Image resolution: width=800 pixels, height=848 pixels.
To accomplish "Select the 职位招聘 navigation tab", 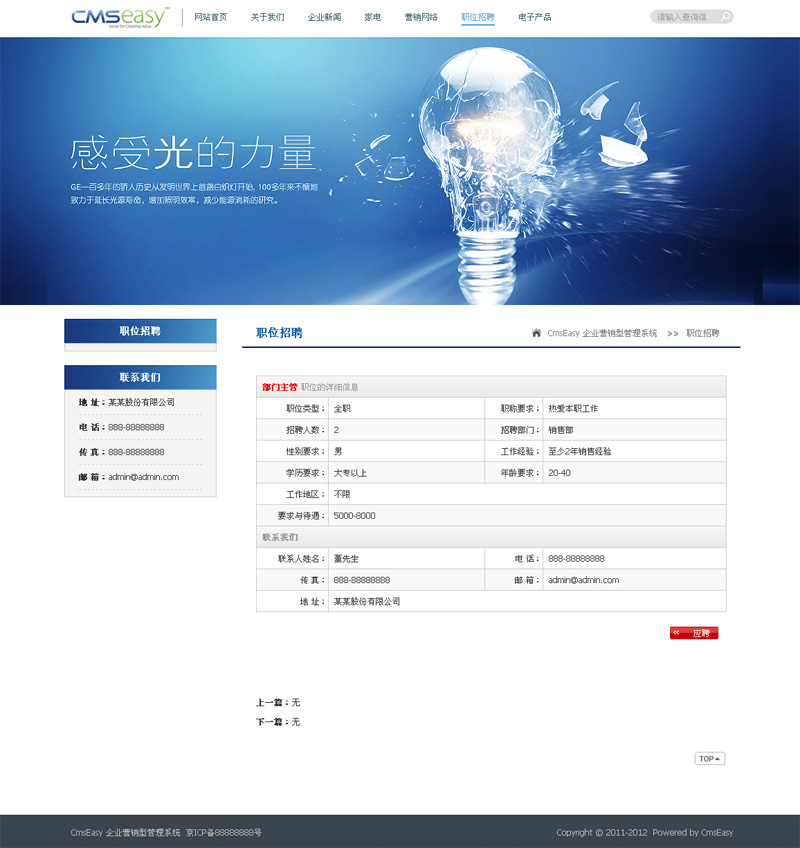I will (478, 17).
